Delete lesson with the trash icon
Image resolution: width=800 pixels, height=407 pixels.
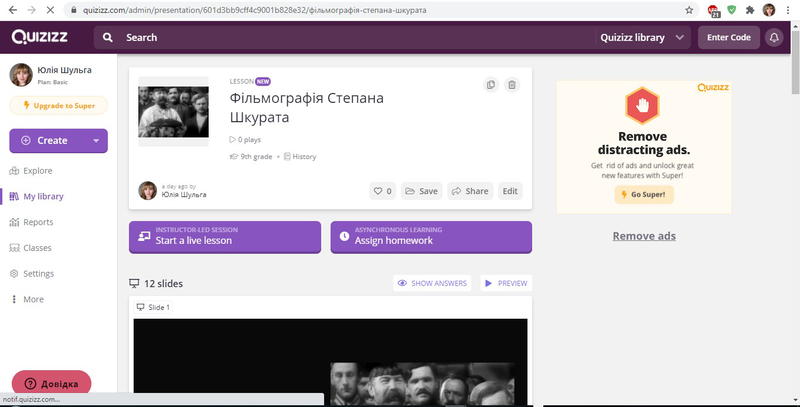(512, 85)
